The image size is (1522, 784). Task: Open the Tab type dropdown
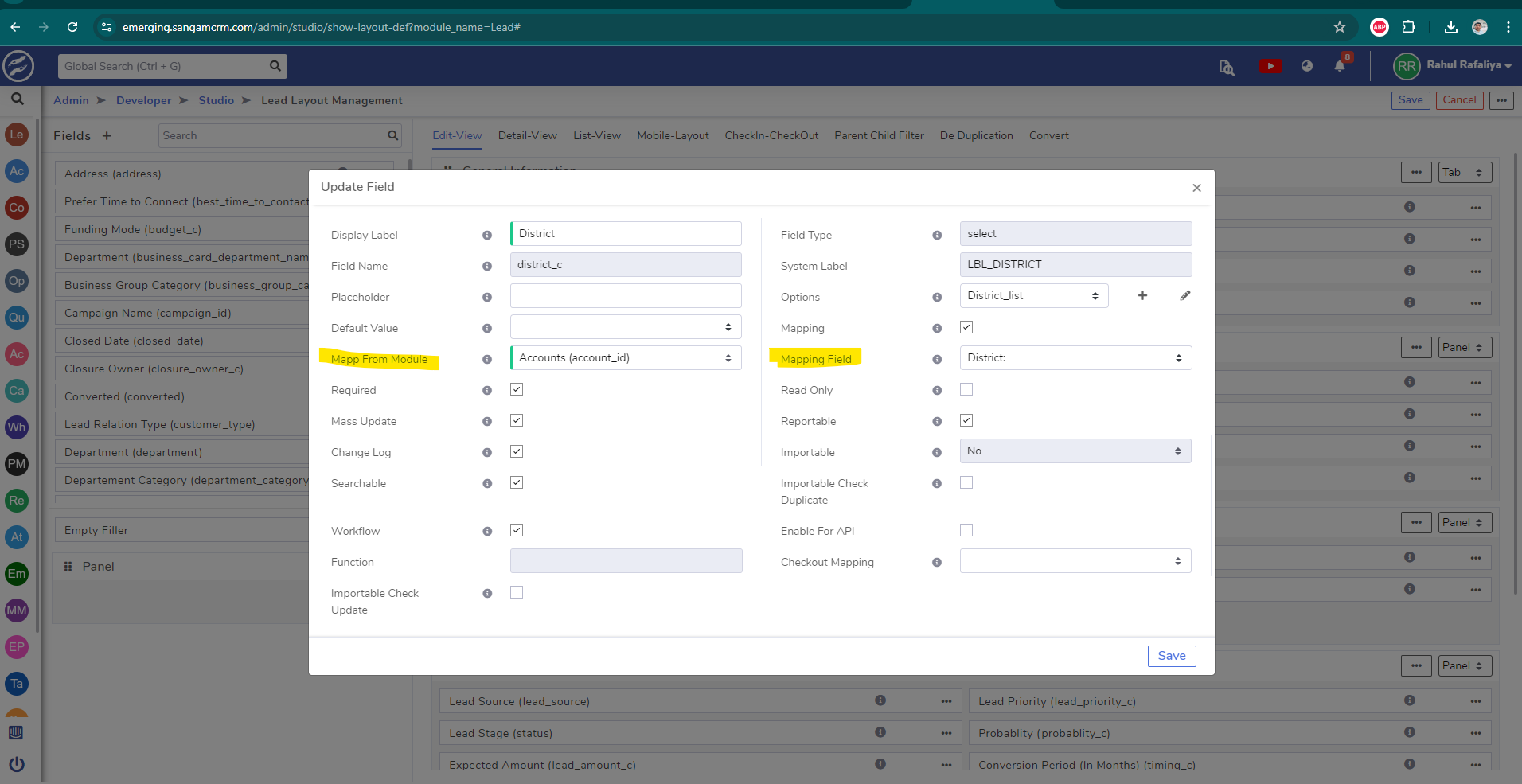(x=1465, y=173)
